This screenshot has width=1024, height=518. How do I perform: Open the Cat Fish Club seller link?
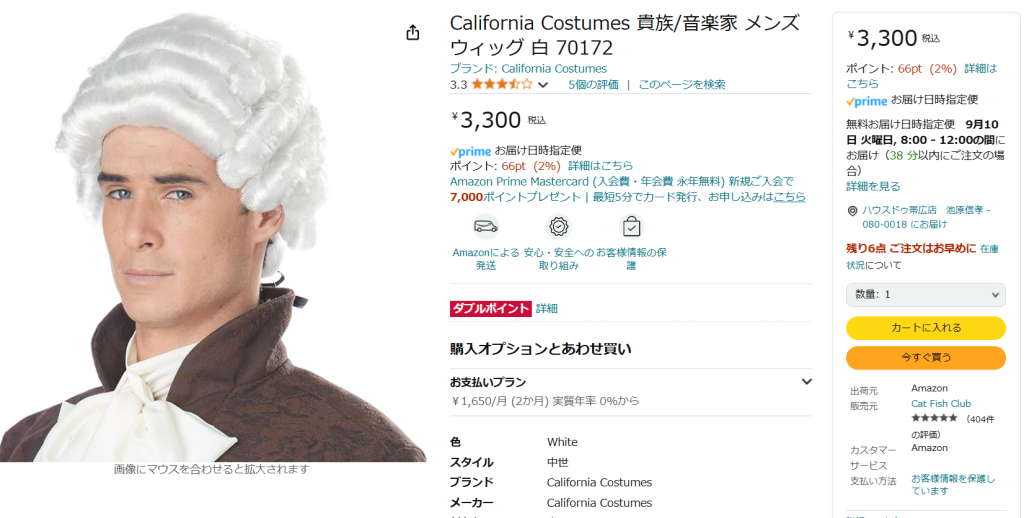pyautogui.click(x=941, y=404)
